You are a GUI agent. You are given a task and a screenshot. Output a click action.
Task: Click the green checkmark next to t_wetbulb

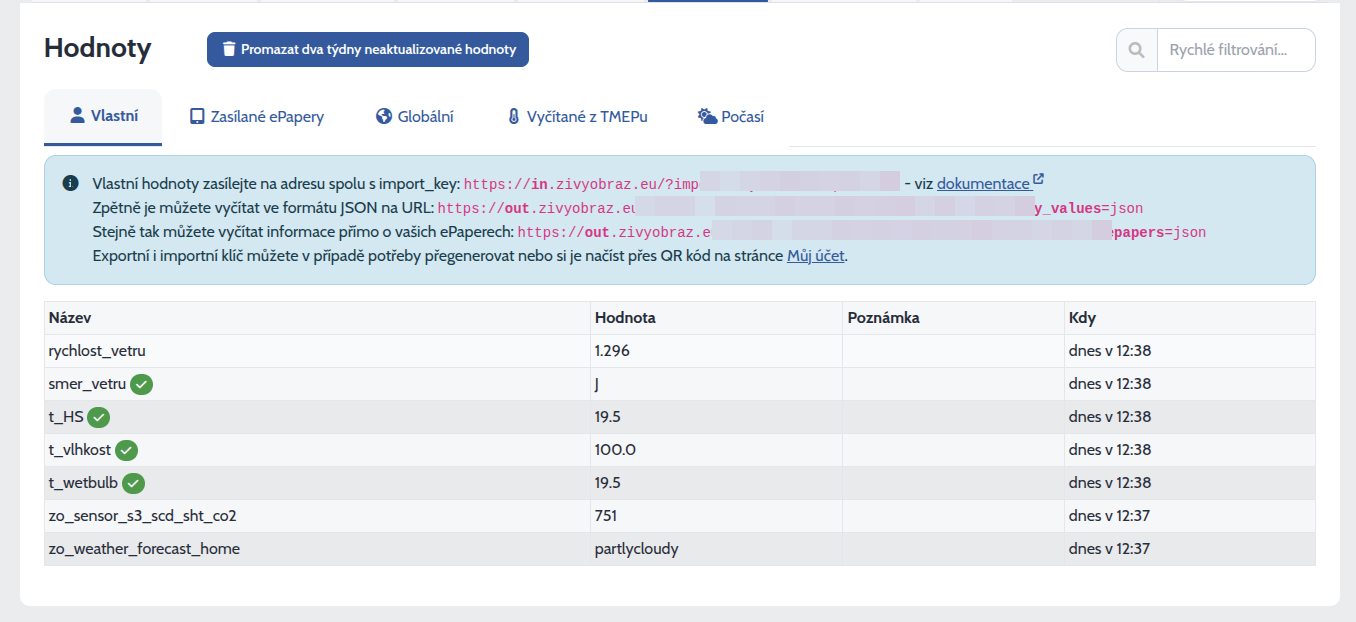(133, 483)
